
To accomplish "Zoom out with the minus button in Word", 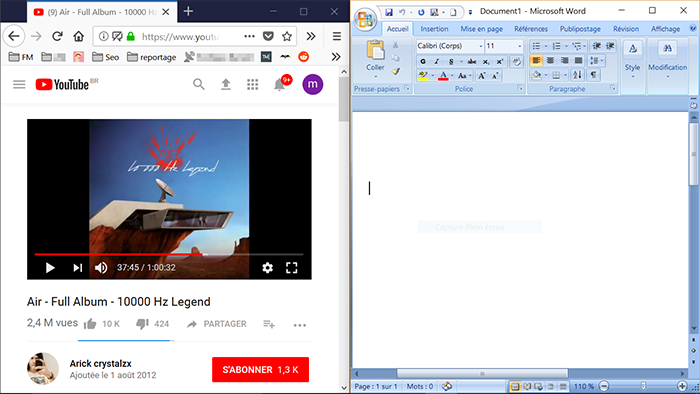I will coord(604,386).
